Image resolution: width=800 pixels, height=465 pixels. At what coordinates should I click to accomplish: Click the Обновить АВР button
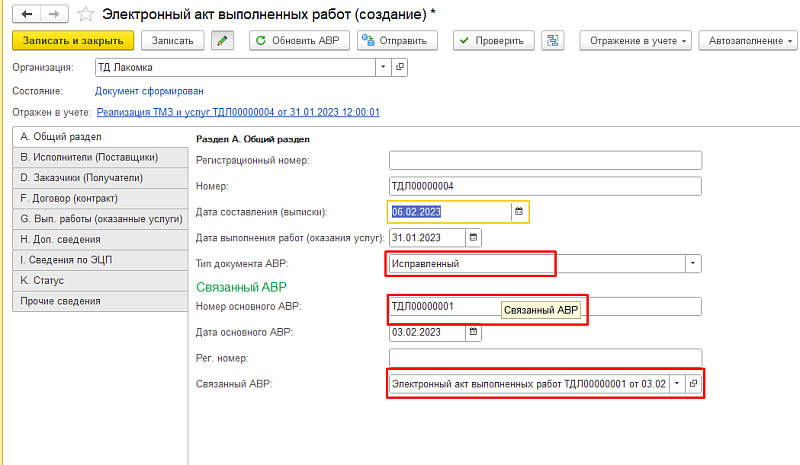pyautogui.click(x=299, y=41)
